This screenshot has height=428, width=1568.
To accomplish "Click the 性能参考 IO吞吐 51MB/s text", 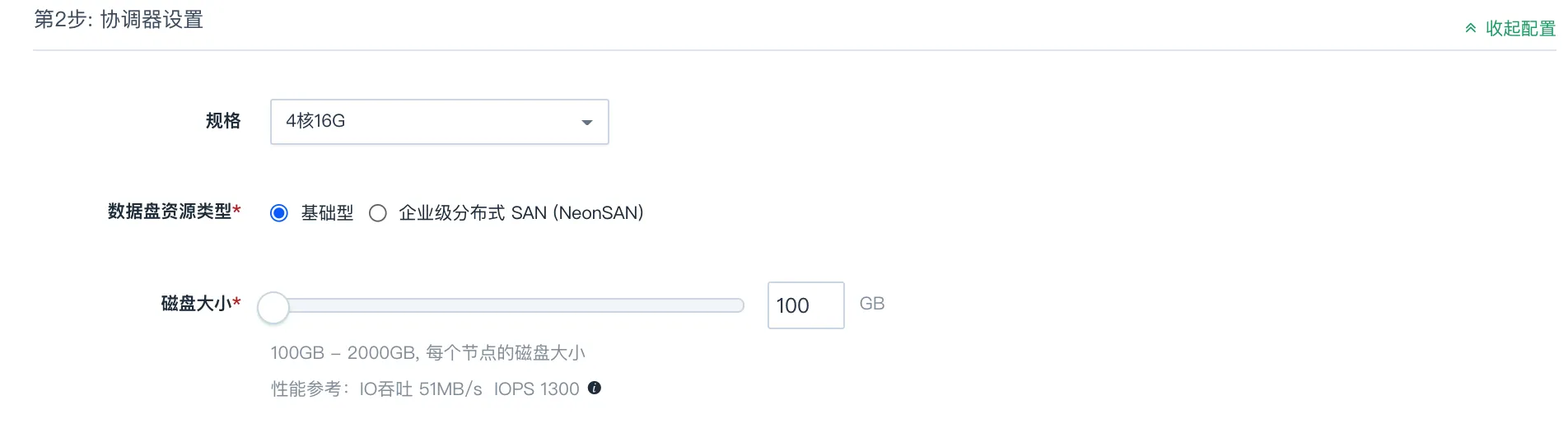I will pos(377,388).
